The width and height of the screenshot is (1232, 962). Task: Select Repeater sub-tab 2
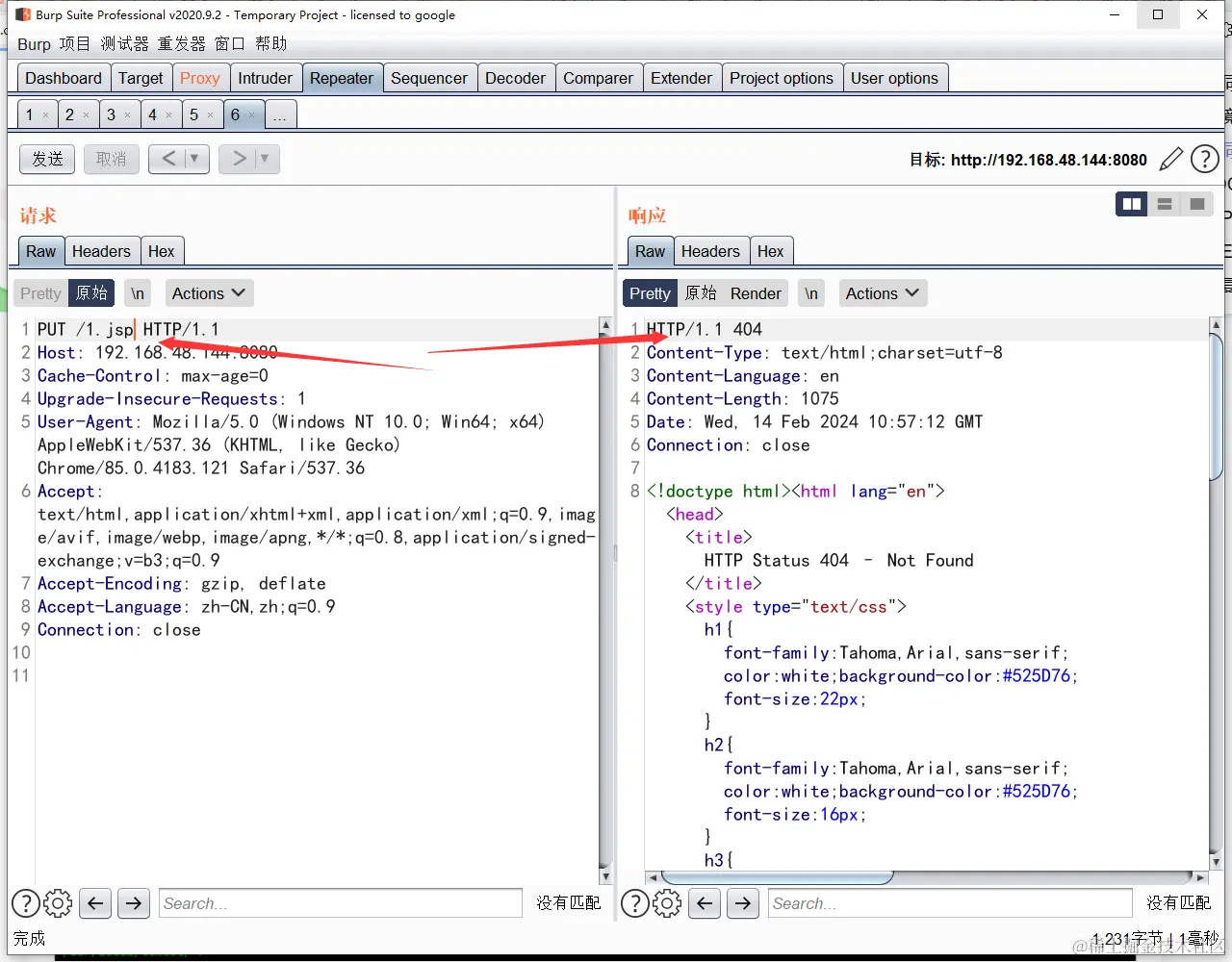[x=69, y=115]
